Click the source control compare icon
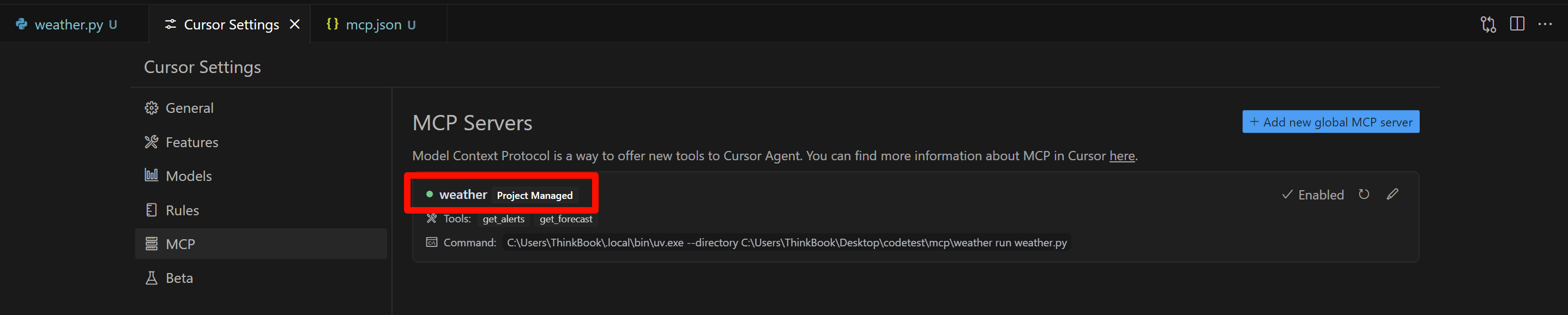 coord(1488,25)
